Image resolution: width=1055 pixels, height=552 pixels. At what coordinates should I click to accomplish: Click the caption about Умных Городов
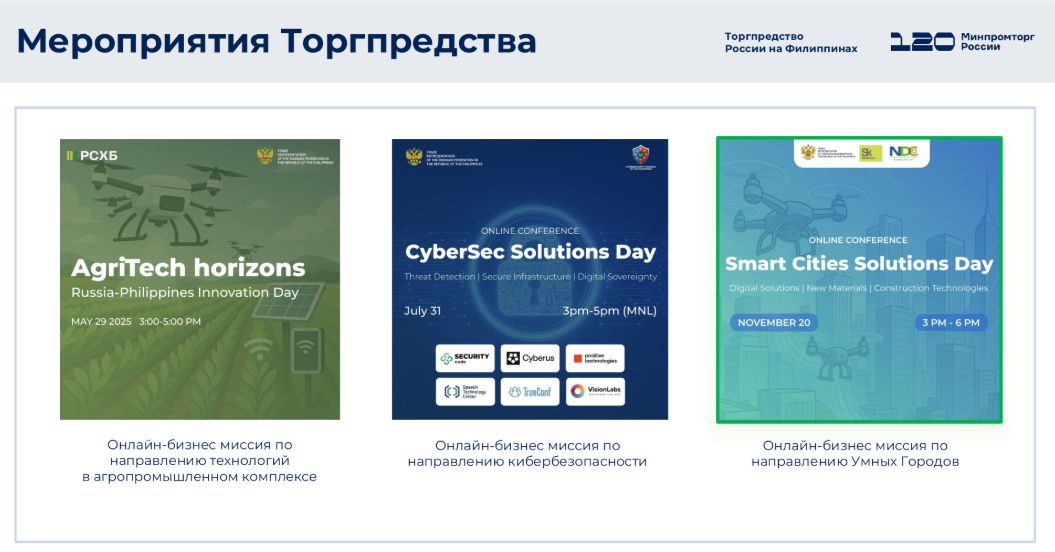tap(855, 453)
